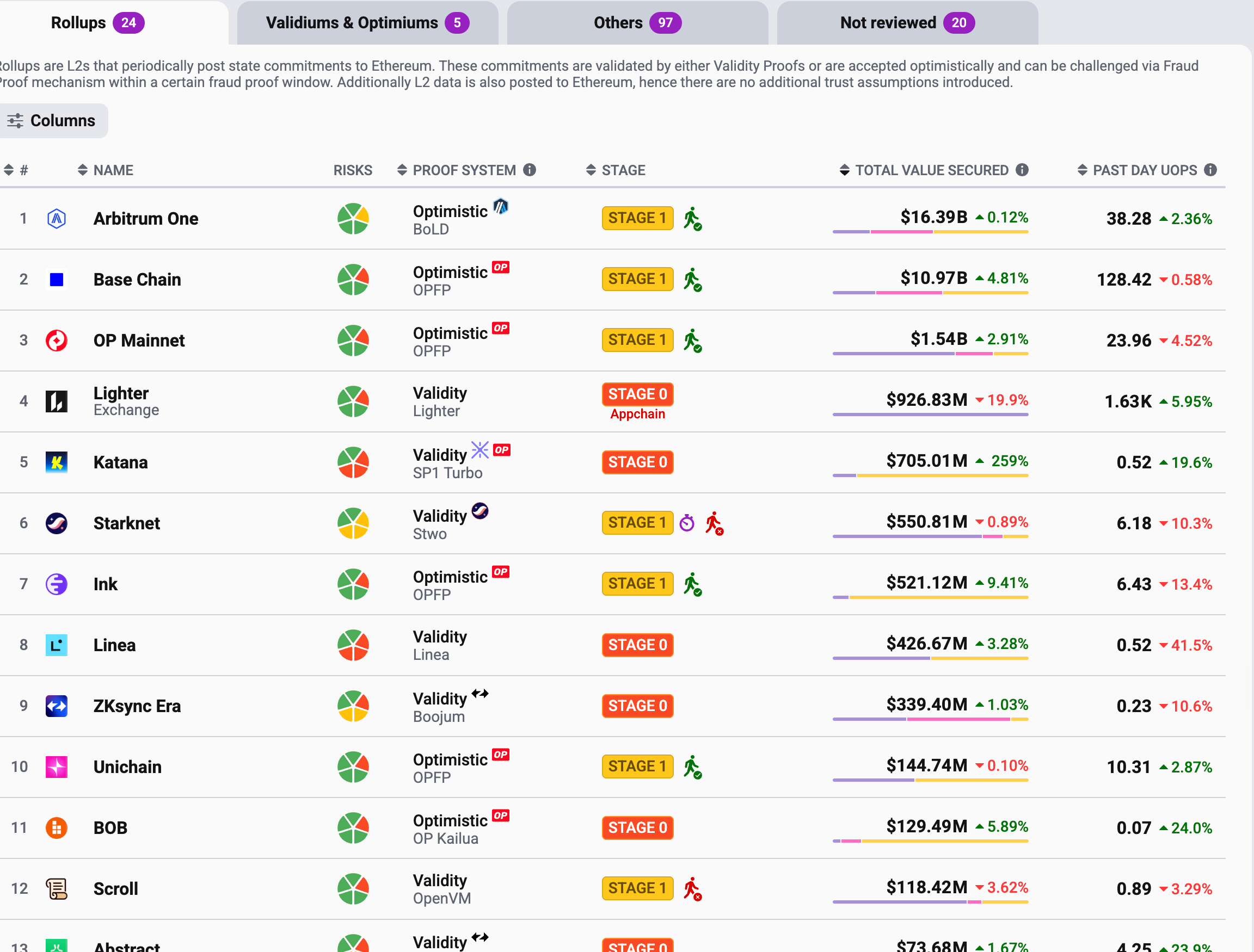1254x952 pixels.
Task: Click the Katana logo icon
Action: pyautogui.click(x=57, y=462)
